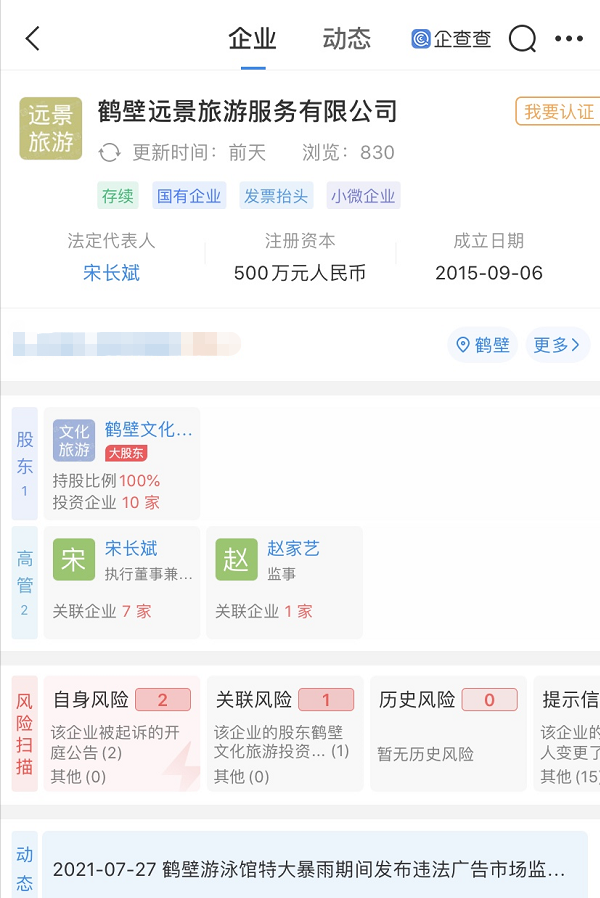This screenshot has height=898, width=600.
Task: Open the 高管 section label
Action: [25, 582]
